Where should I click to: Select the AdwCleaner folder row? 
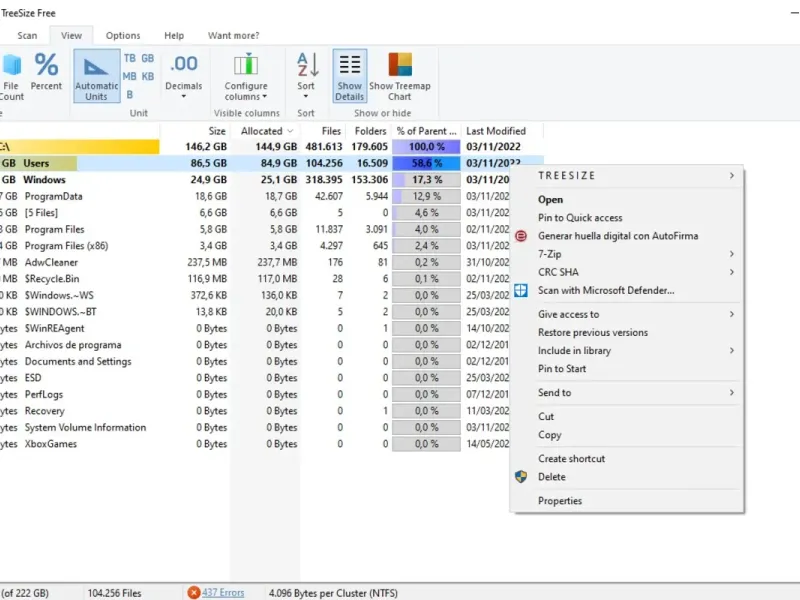point(255,262)
